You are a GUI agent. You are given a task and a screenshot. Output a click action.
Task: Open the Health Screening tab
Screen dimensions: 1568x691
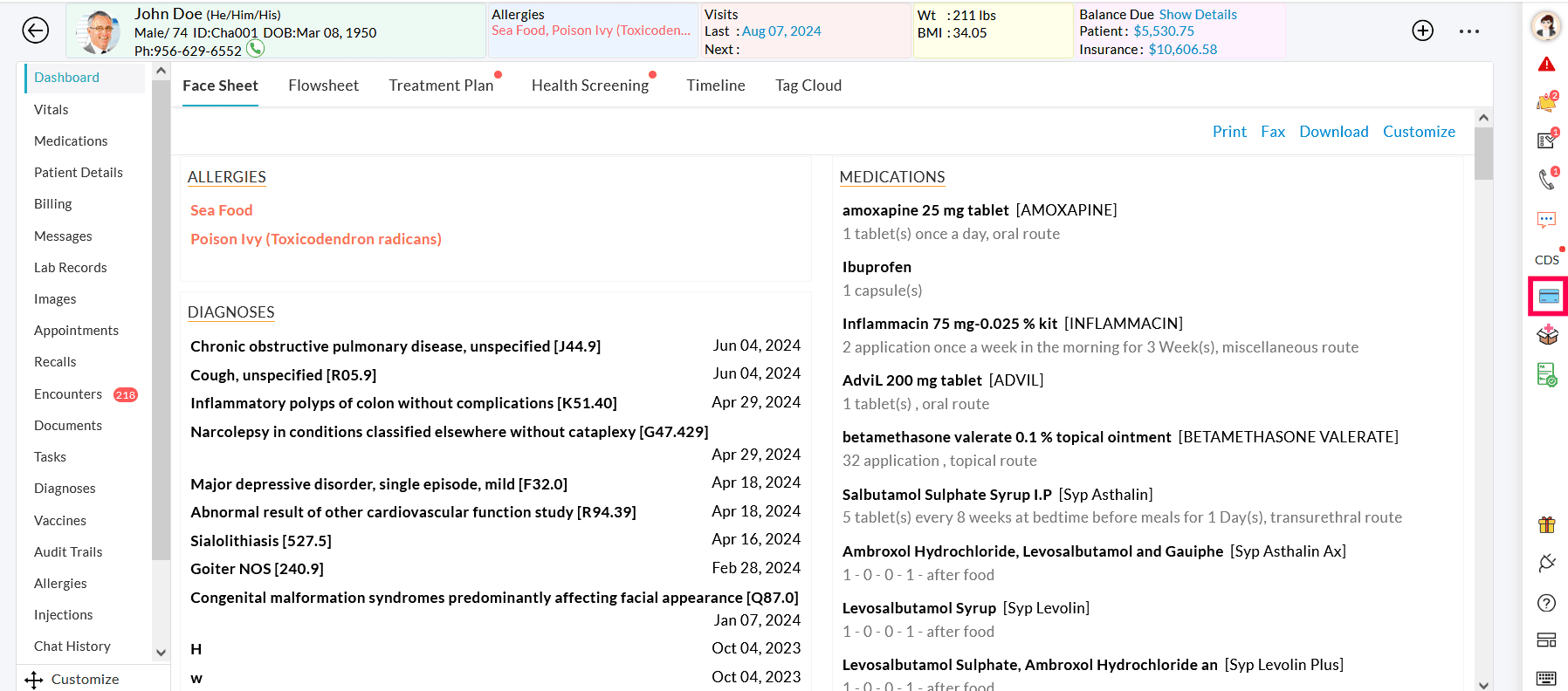pos(589,86)
